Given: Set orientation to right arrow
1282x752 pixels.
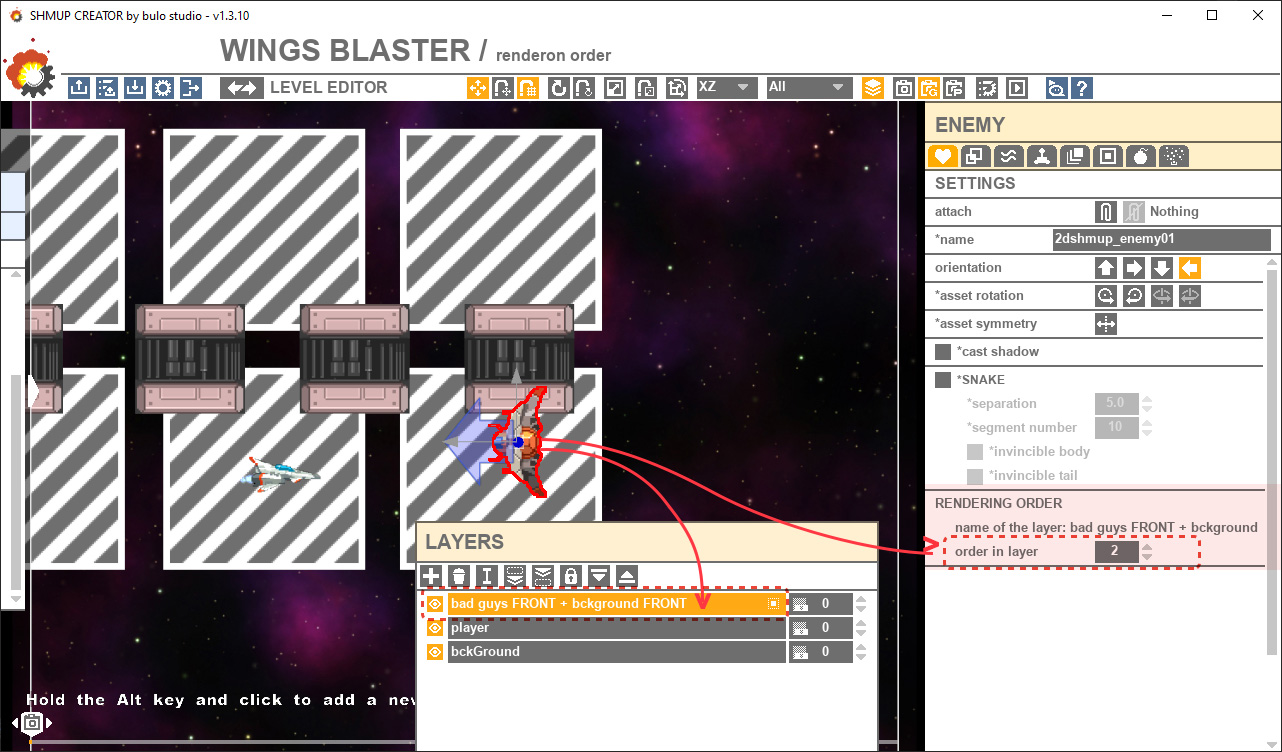Looking at the screenshot, I should (x=1133, y=268).
